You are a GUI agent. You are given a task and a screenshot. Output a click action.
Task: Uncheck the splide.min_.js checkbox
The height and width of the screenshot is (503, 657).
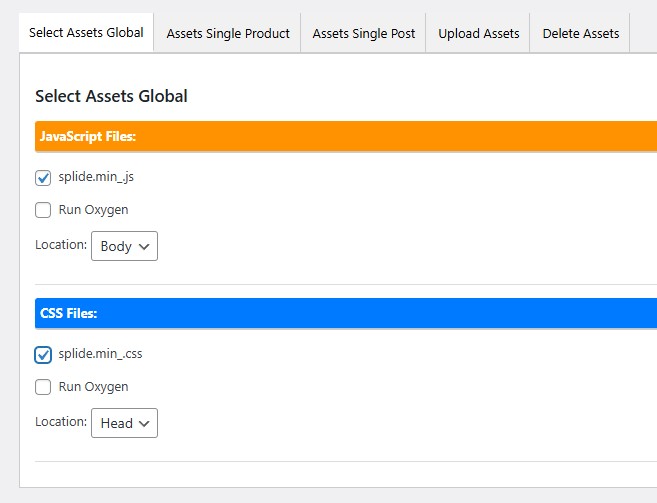(43, 178)
